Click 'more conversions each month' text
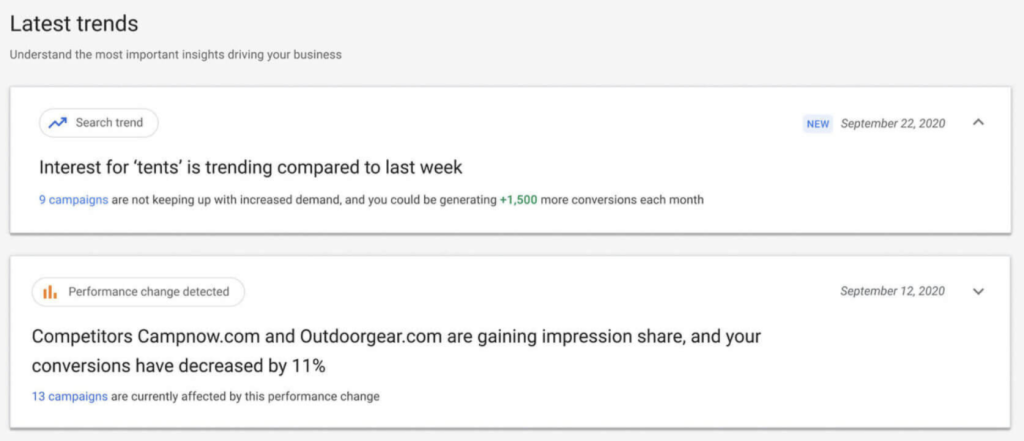The width and height of the screenshot is (1024, 441). coord(622,200)
